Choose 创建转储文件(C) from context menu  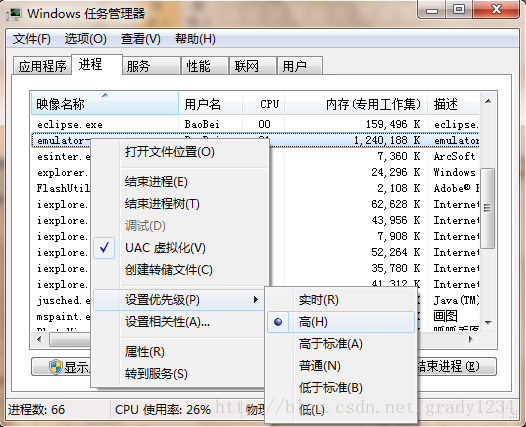(180, 270)
